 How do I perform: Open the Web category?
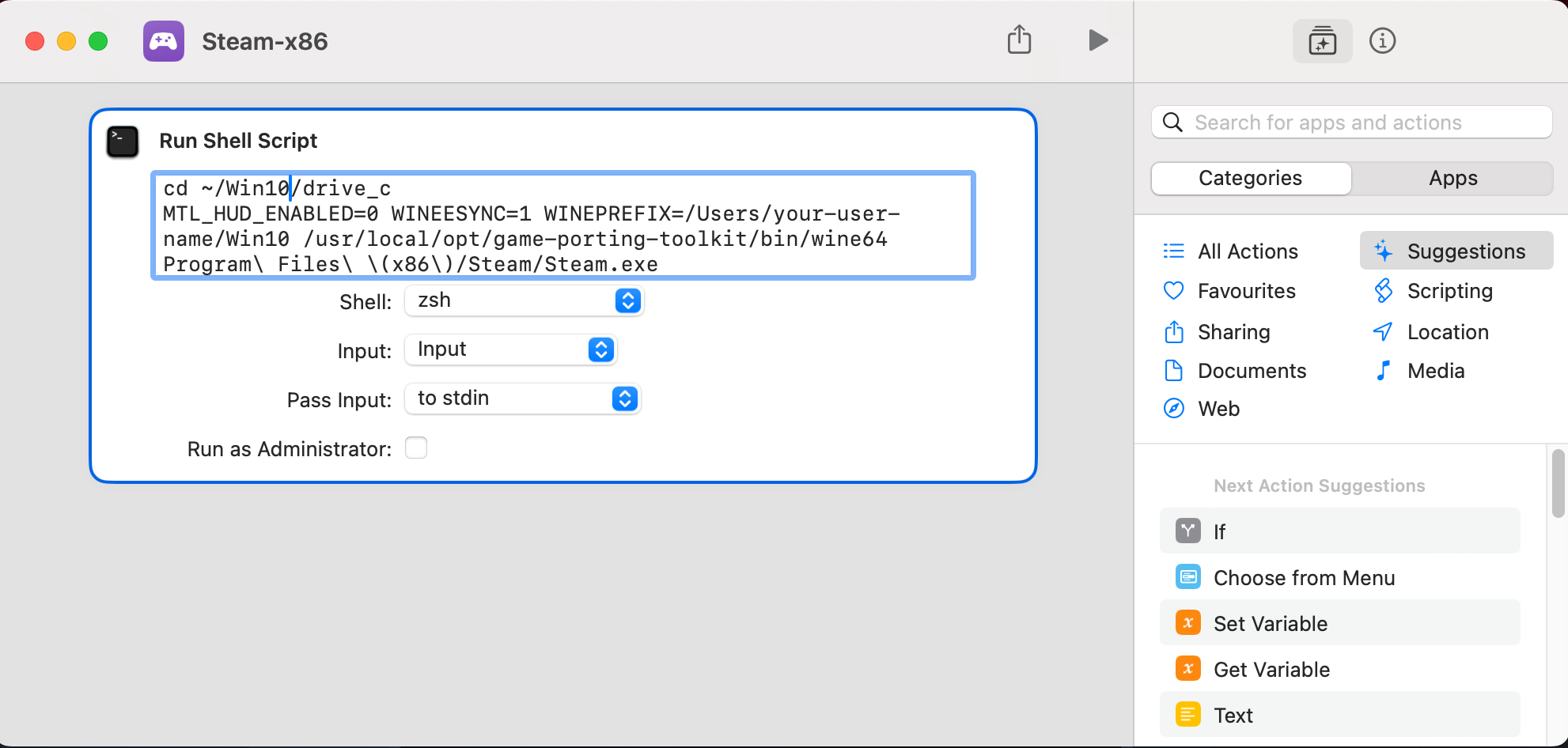pyautogui.click(x=1201, y=409)
